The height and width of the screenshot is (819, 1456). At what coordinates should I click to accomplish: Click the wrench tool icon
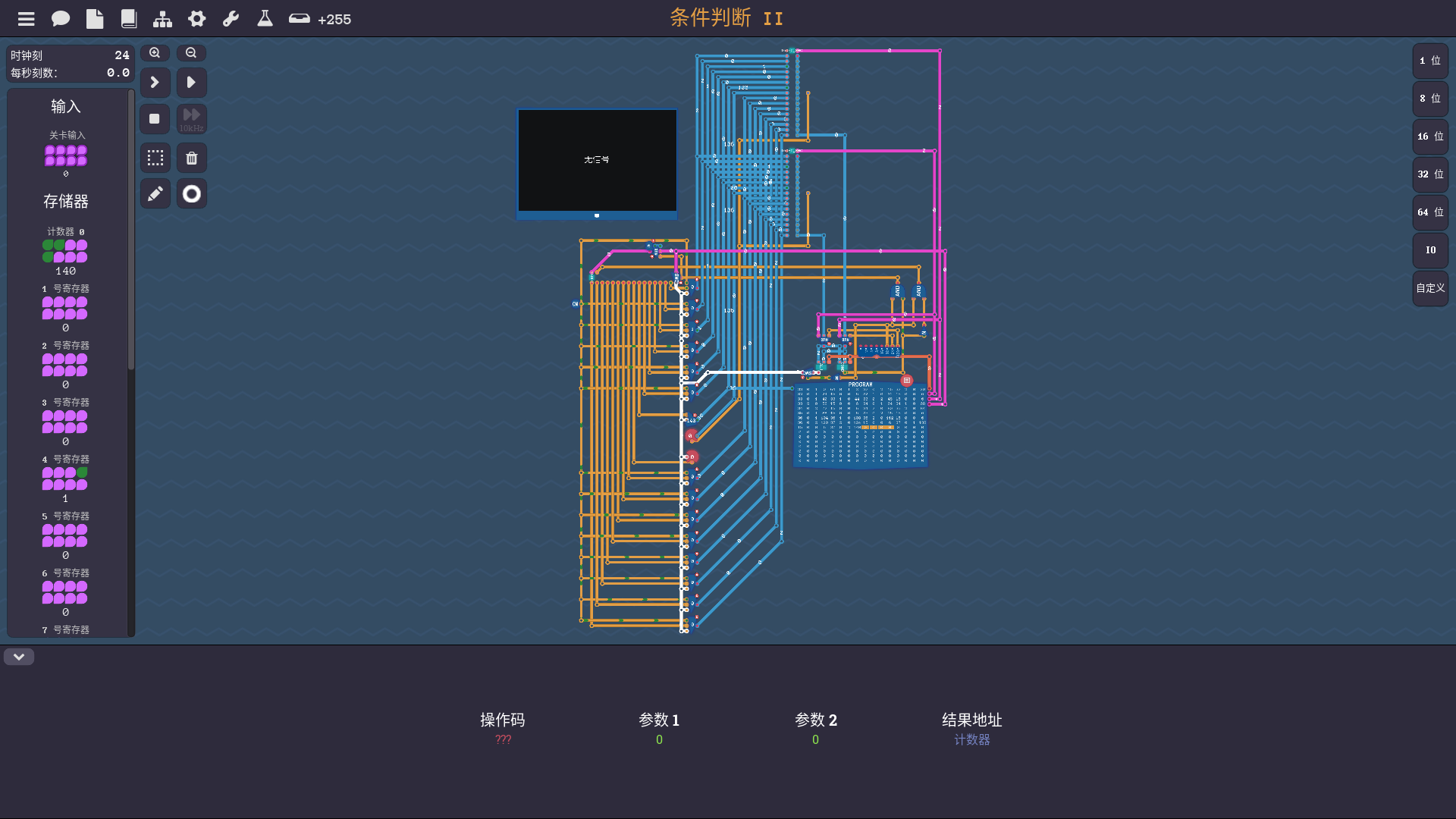tap(231, 19)
